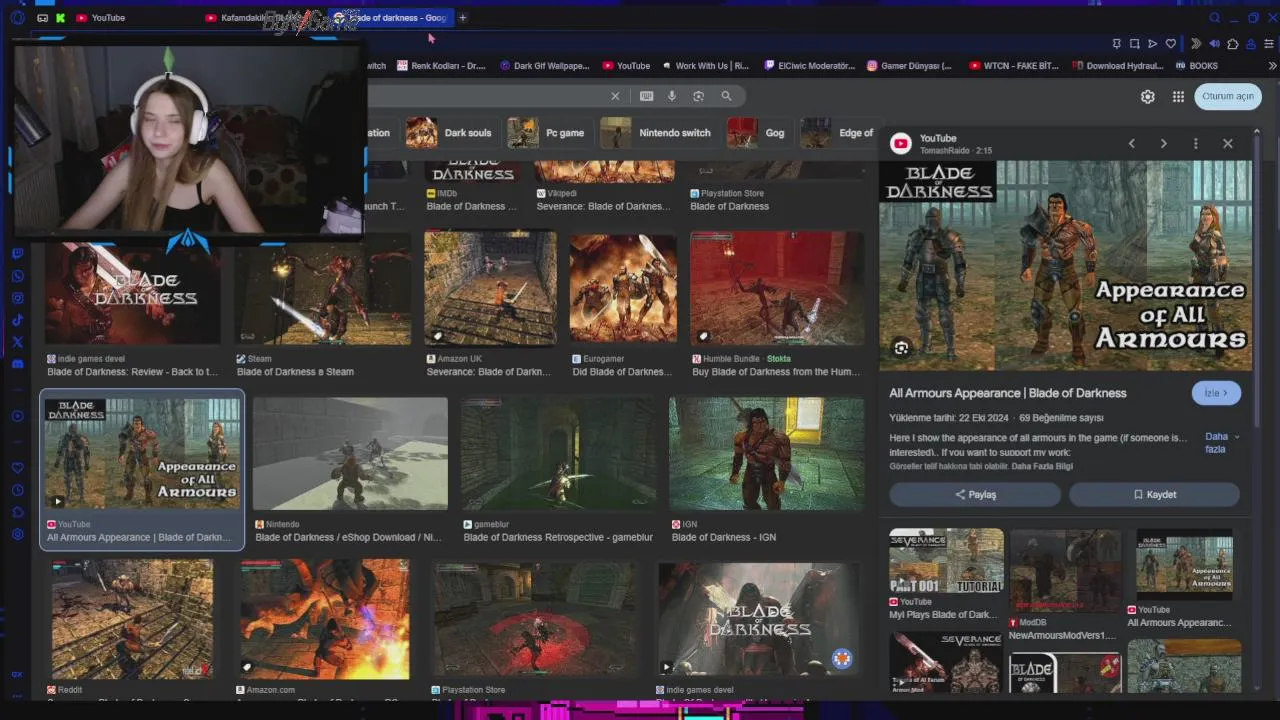Open Discord in the sidebar

pyautogui.click(x=17, y=364)
